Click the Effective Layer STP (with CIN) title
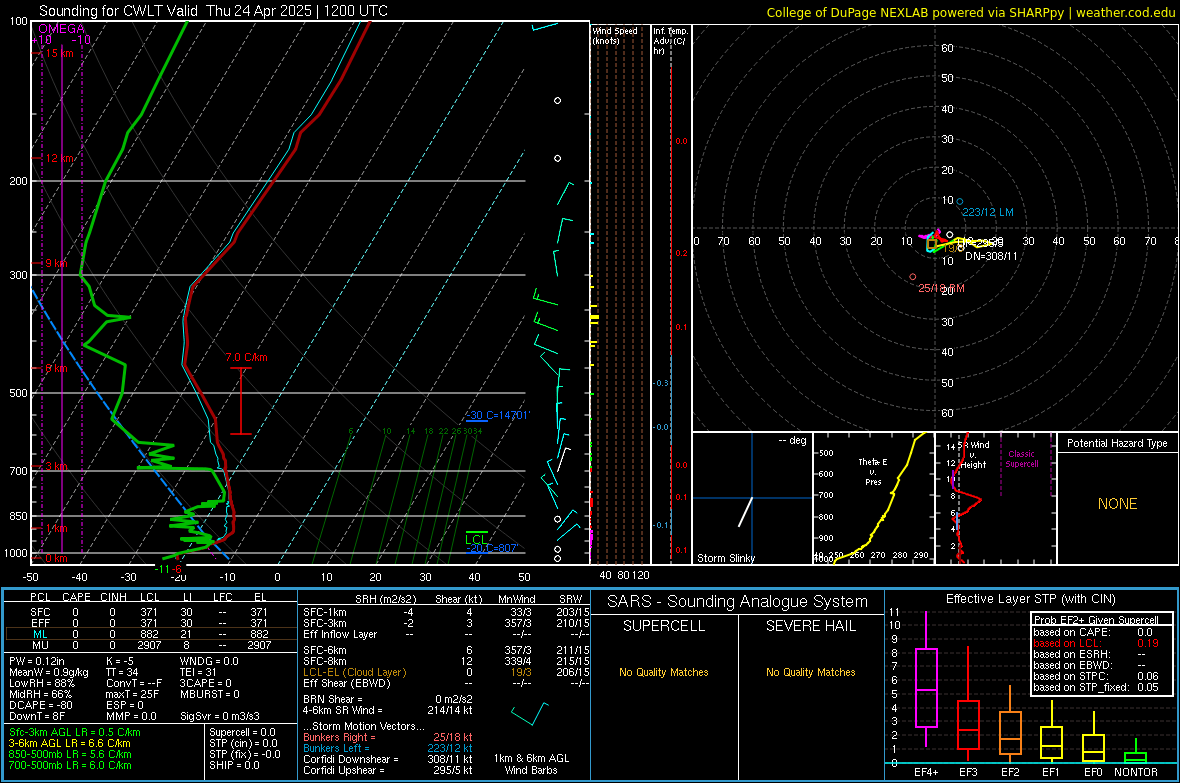The width and height of the screenshot is (1180, 783). pyautogui.click(x=1030, y=599)
